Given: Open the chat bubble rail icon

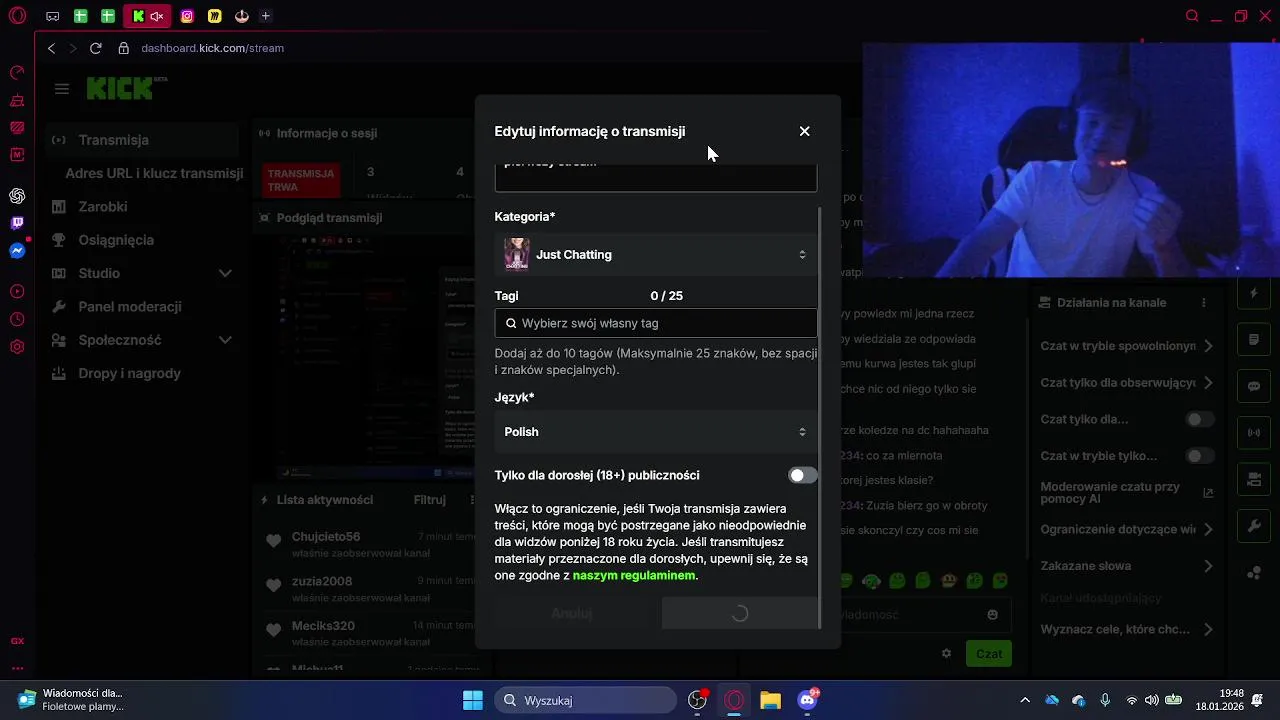Looking at the screenshot, I should click(x=1254, y=386).
